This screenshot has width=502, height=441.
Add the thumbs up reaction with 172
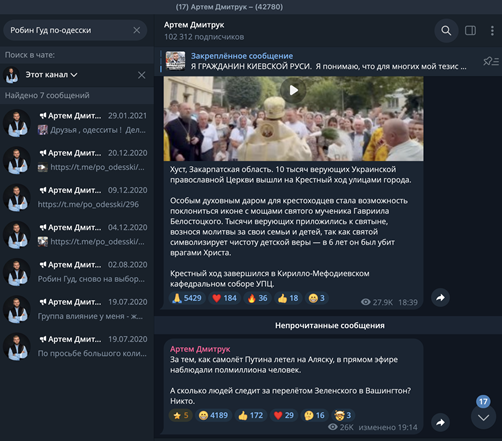tap(251, 415)
